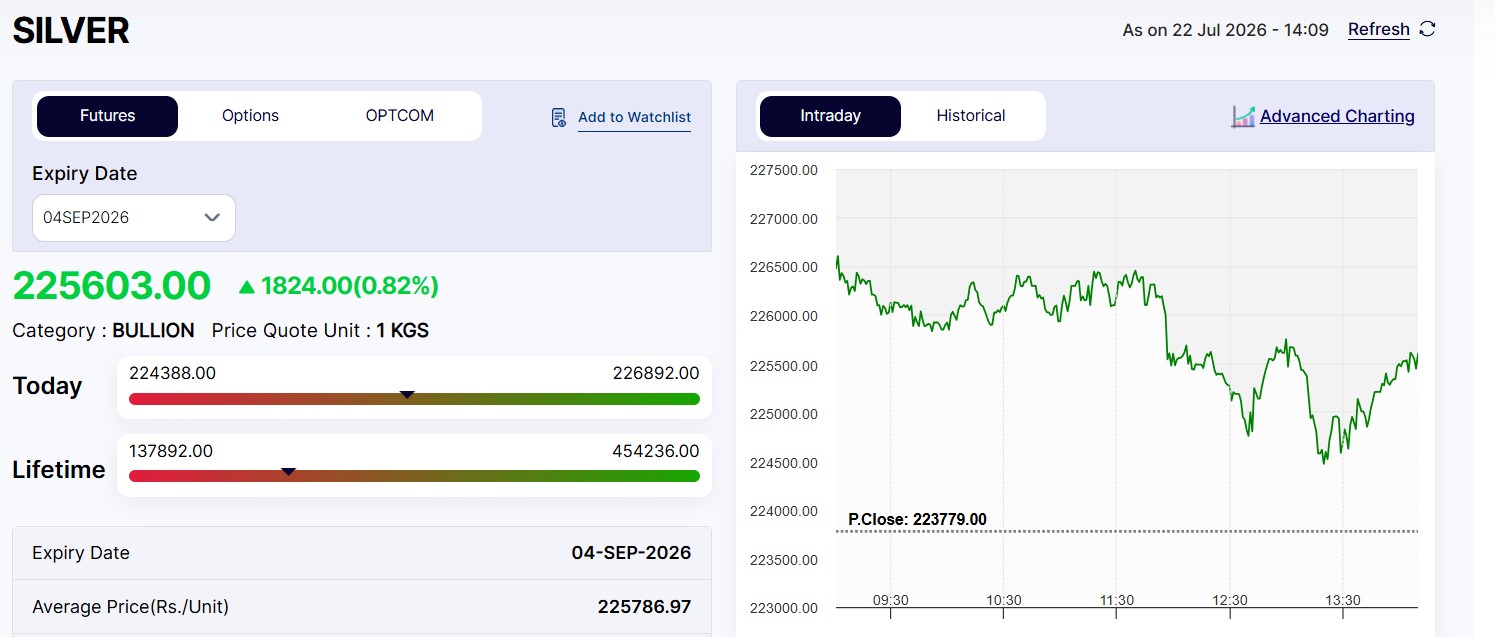
Task: Open the Advanced Charting link
Action: click(x=1337, y=116)
